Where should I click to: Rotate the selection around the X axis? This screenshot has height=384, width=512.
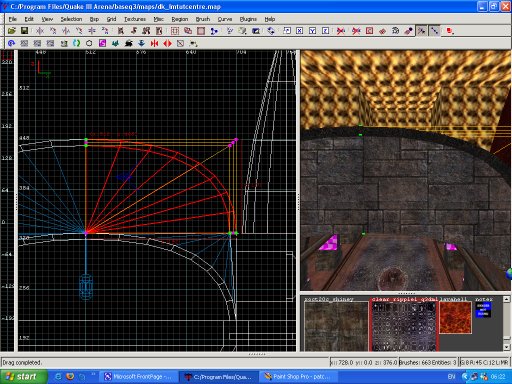coord(53,31)
